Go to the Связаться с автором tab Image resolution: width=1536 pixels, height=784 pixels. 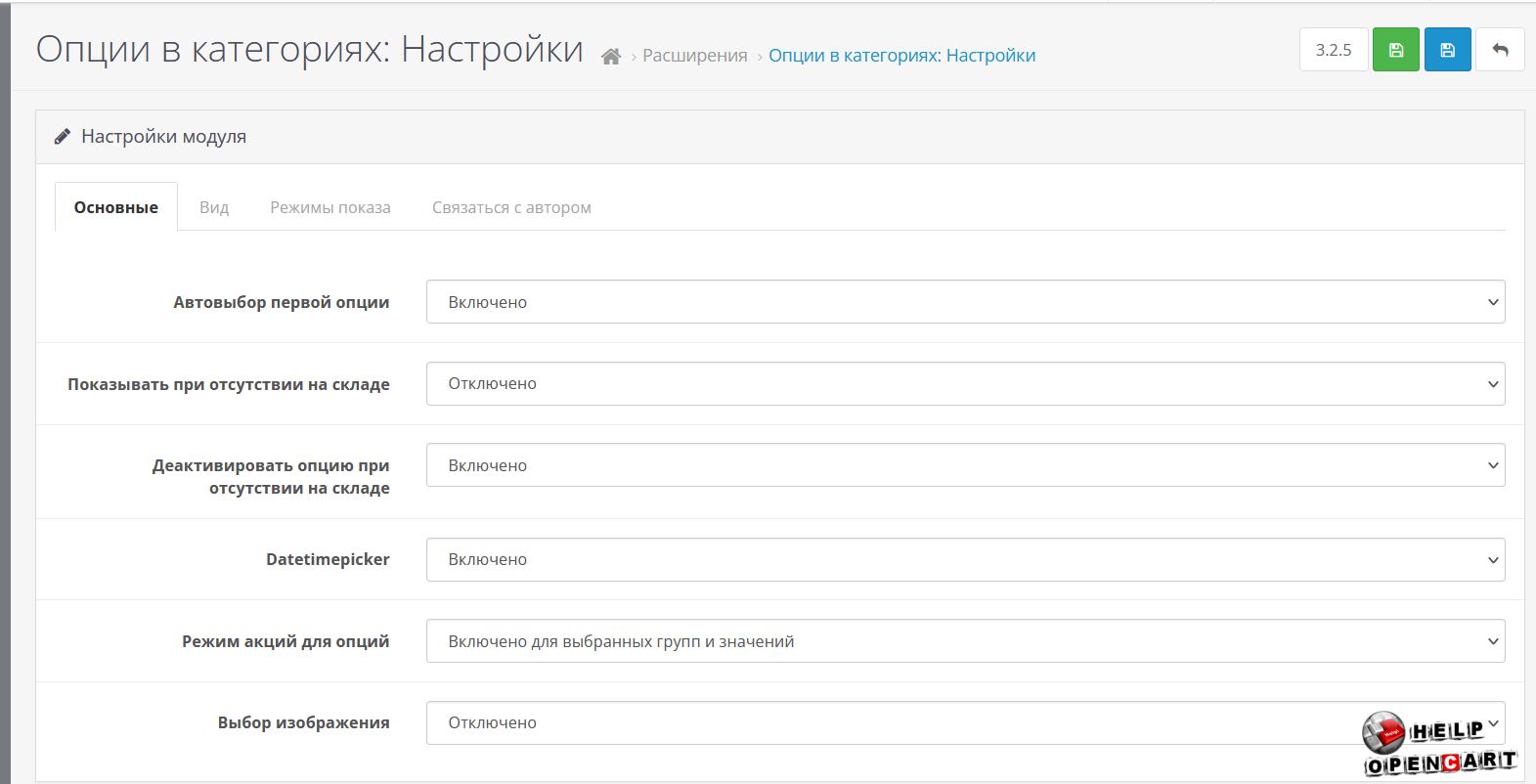click(511, 207)
